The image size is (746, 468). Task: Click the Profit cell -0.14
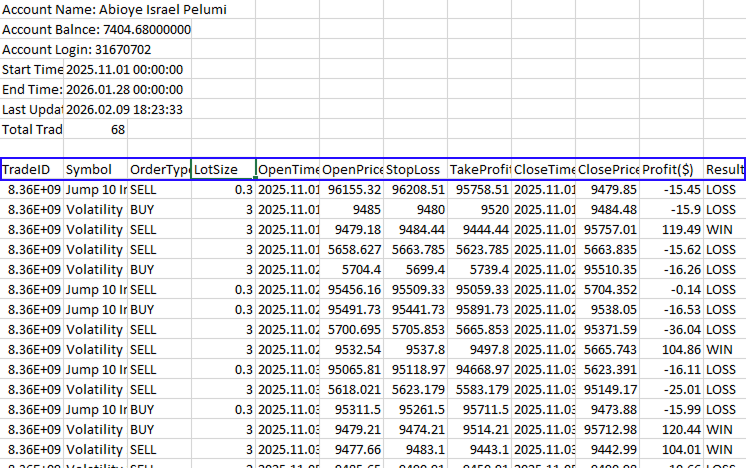pos(671,289)
